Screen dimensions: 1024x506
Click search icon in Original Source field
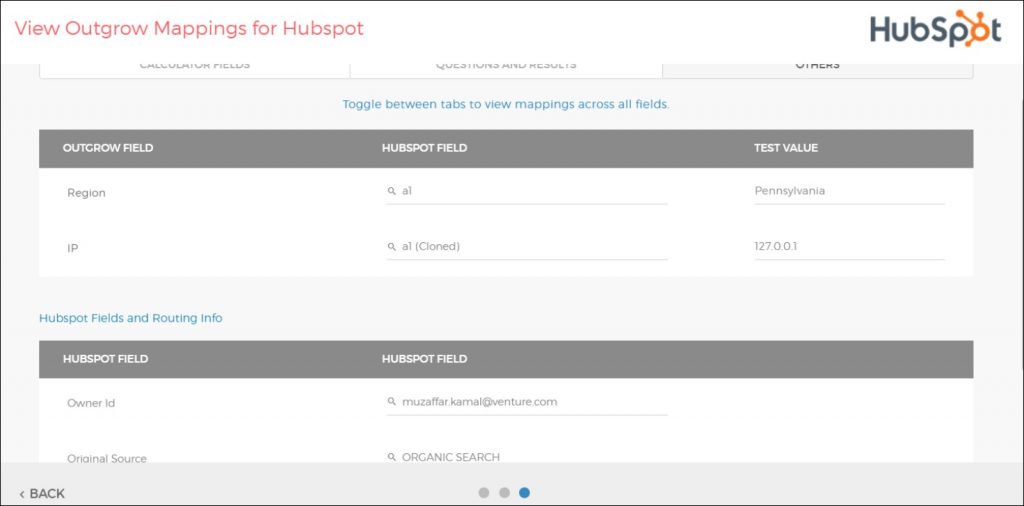(392, 457)
